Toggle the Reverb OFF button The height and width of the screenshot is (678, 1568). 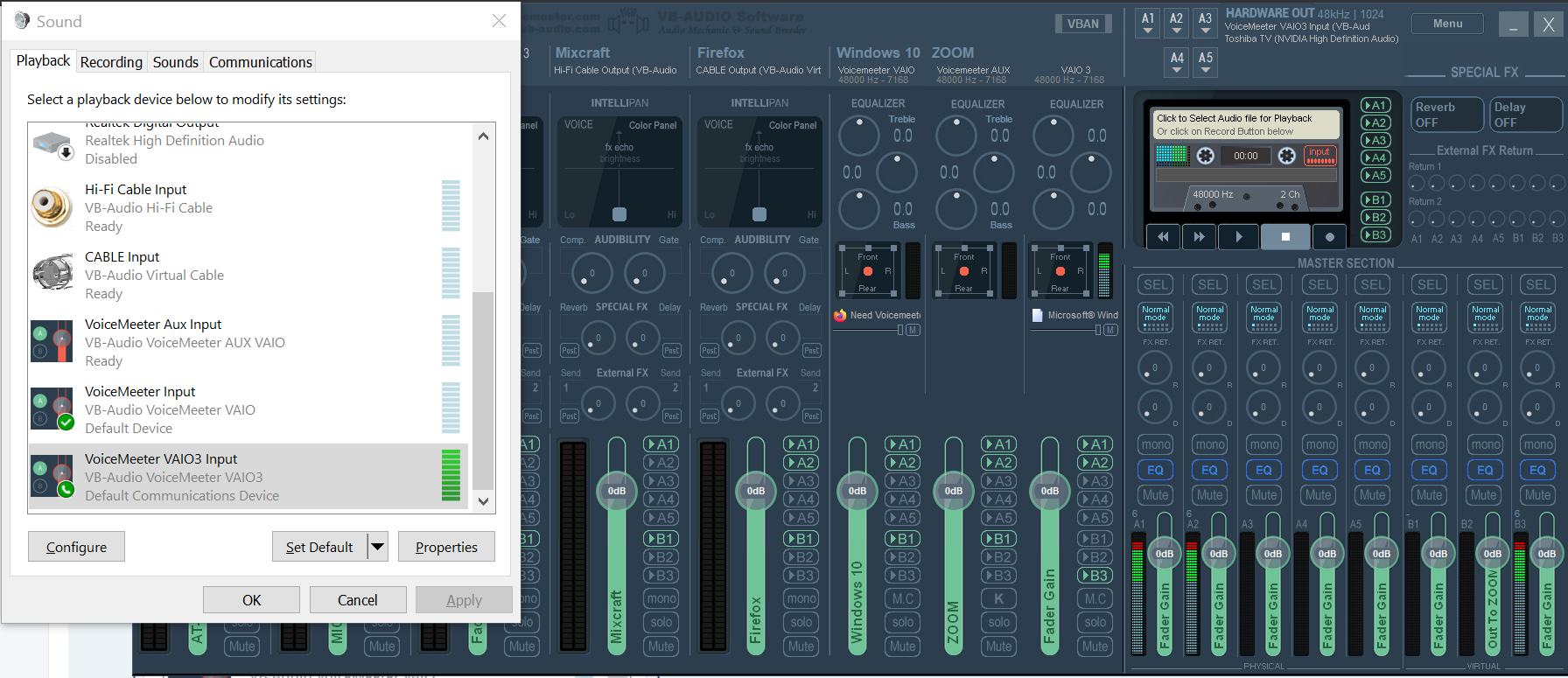tap(1448, 115)
